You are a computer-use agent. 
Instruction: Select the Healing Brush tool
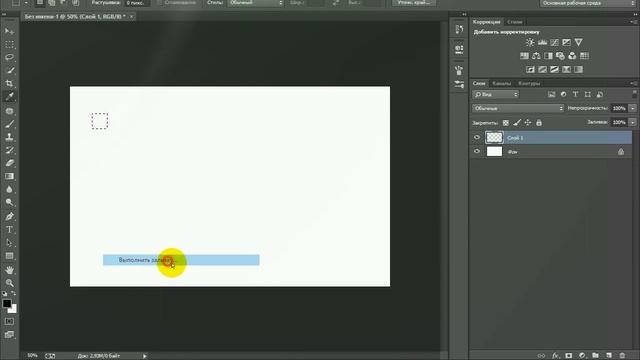click(9, 111)
